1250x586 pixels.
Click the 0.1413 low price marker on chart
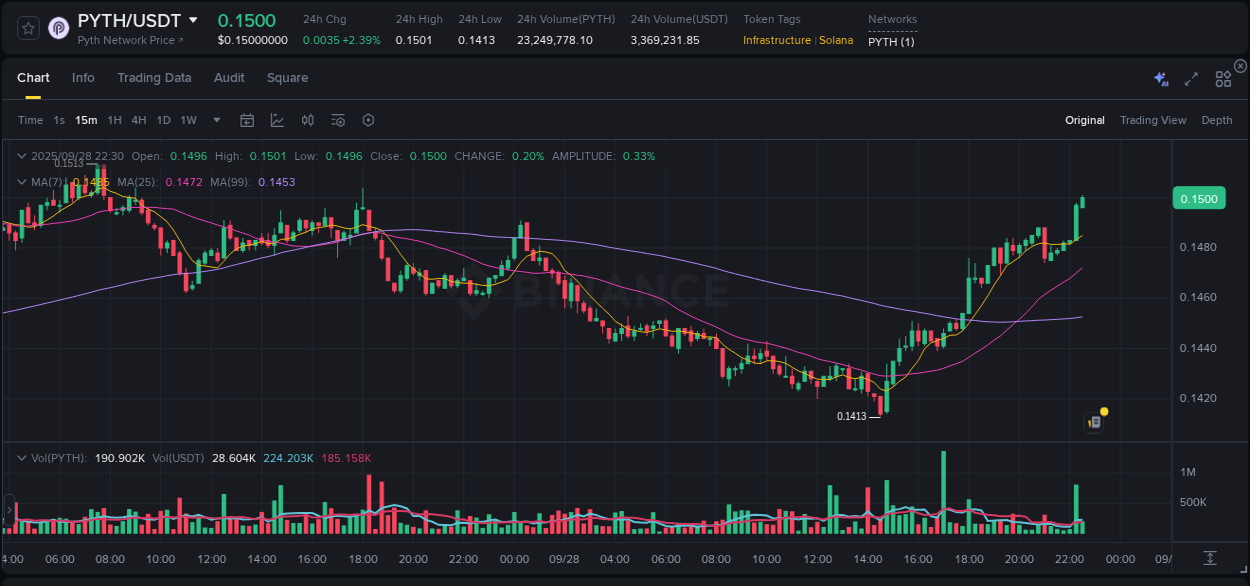[852, 416]
